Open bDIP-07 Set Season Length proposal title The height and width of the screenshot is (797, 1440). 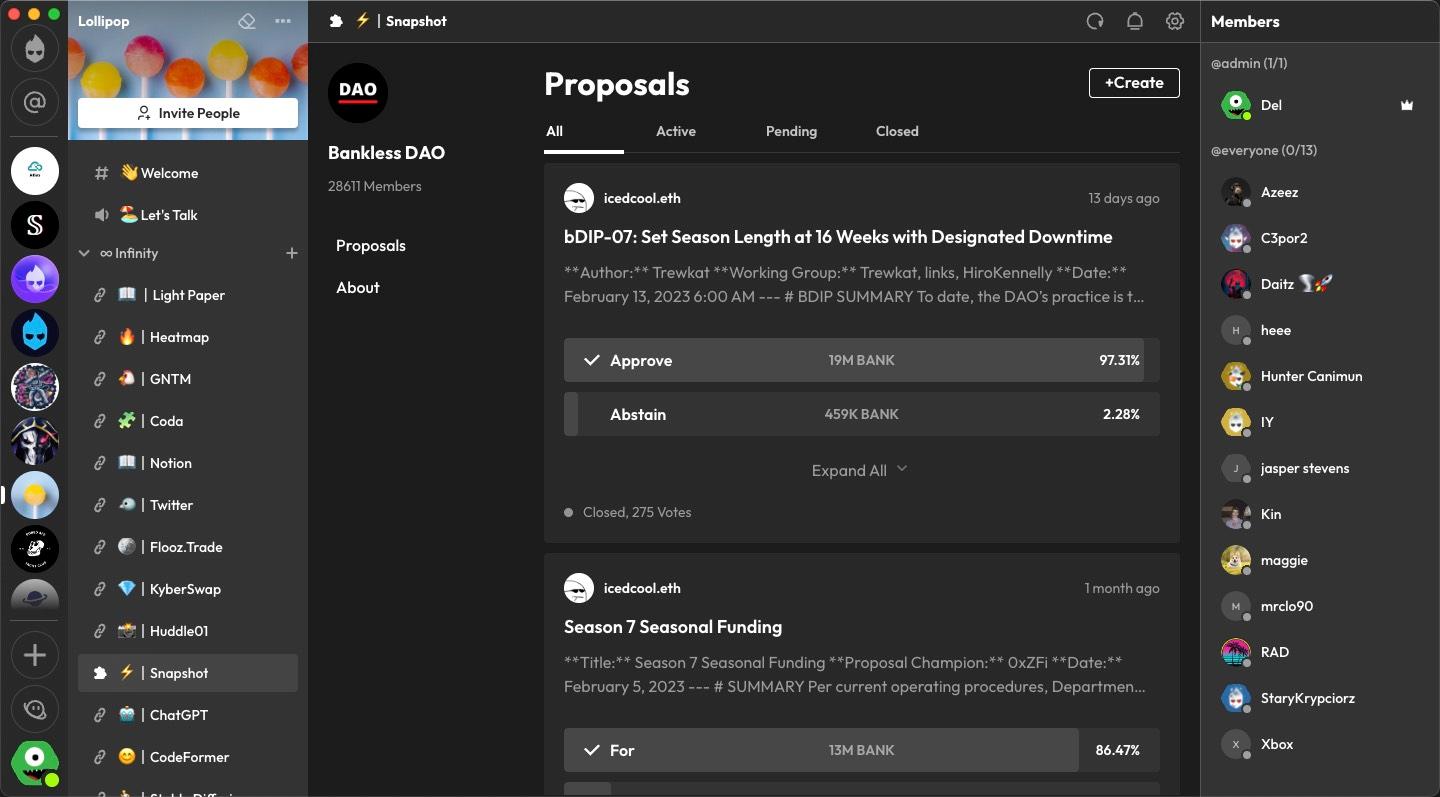pos(838,237)
